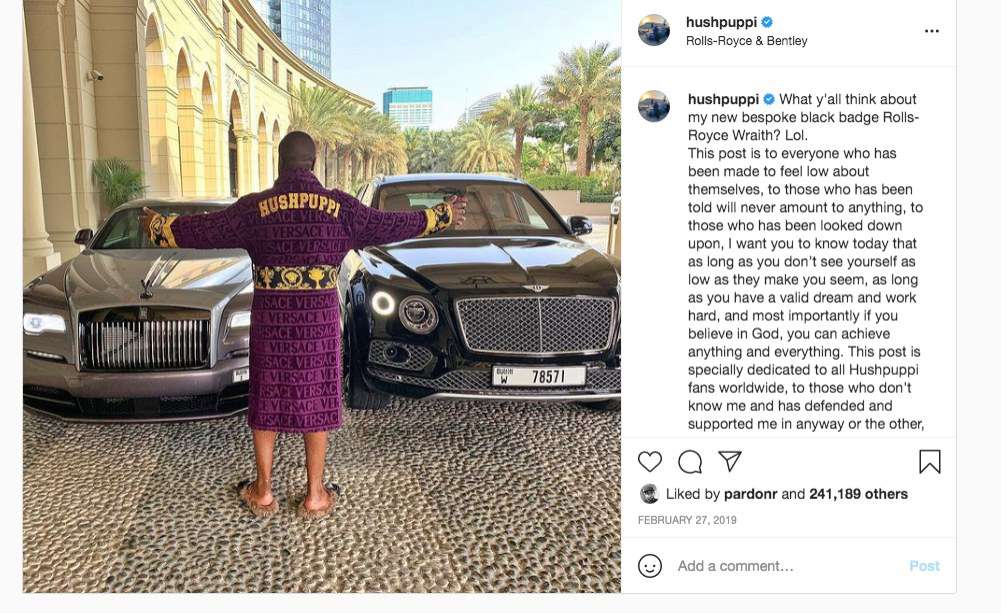This screenshot has width=1001, height=613.
Task: Like the post with the heart icon
Action: [x=650, y=461]
